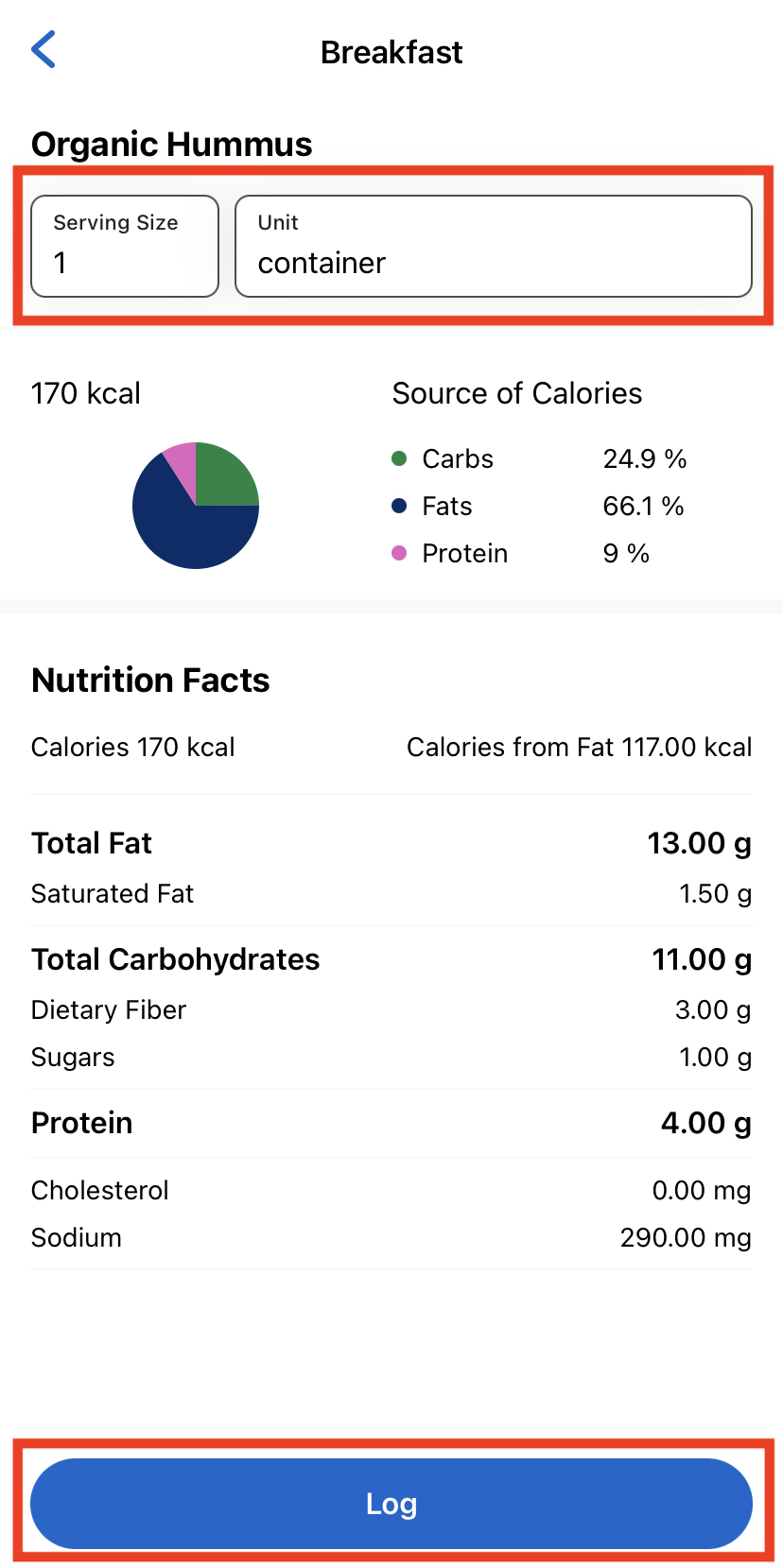This screenshot has height=1568, width=783.
Task: Tap the Log button
Action: click(391, 1503)
